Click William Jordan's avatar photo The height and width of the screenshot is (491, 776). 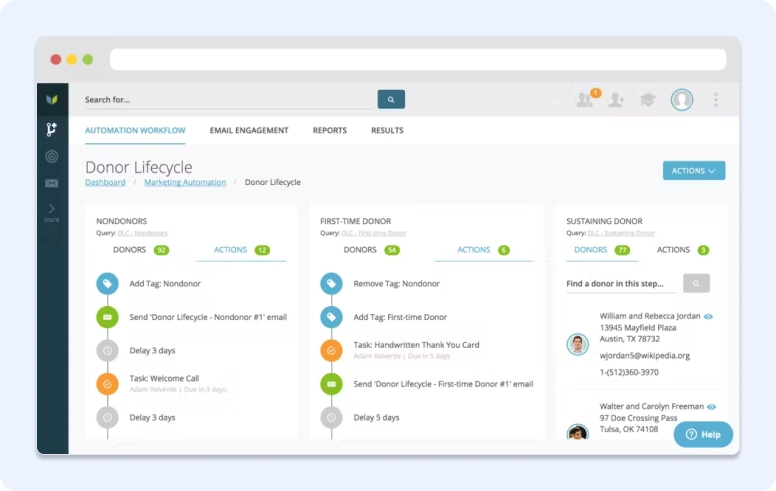pyautogui.click(x=578, y=344)
